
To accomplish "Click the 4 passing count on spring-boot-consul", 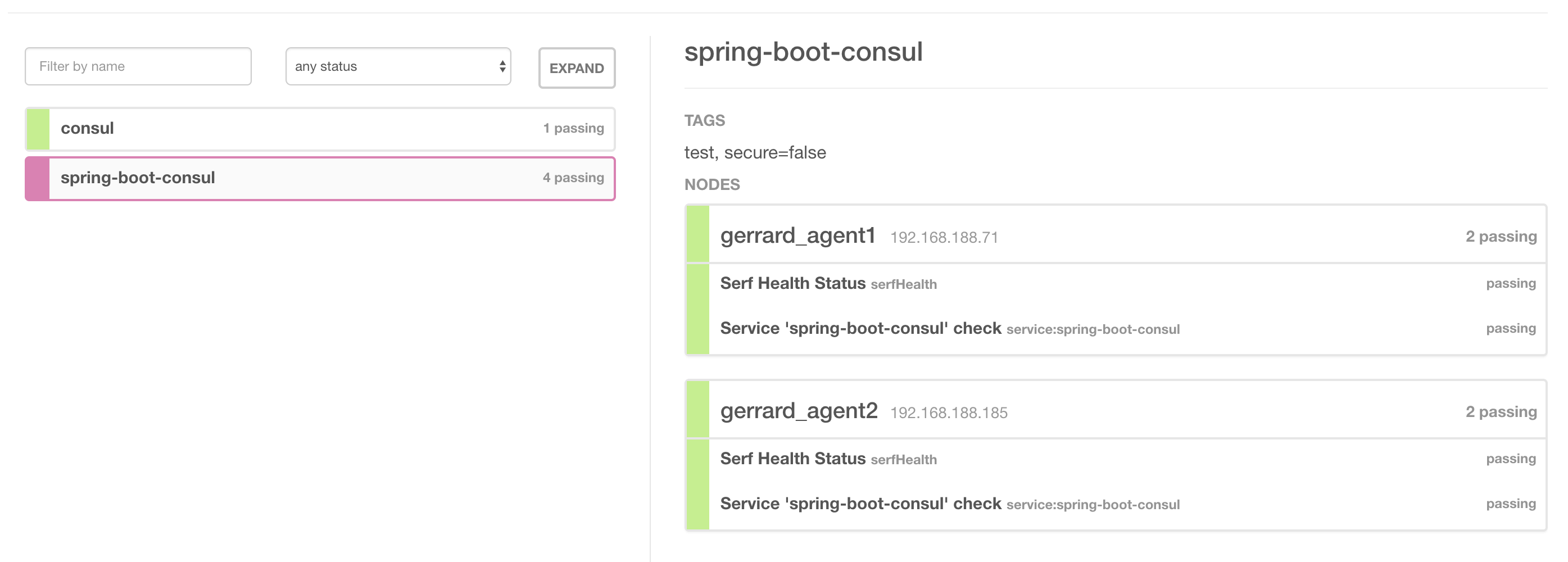I will 573,178.
